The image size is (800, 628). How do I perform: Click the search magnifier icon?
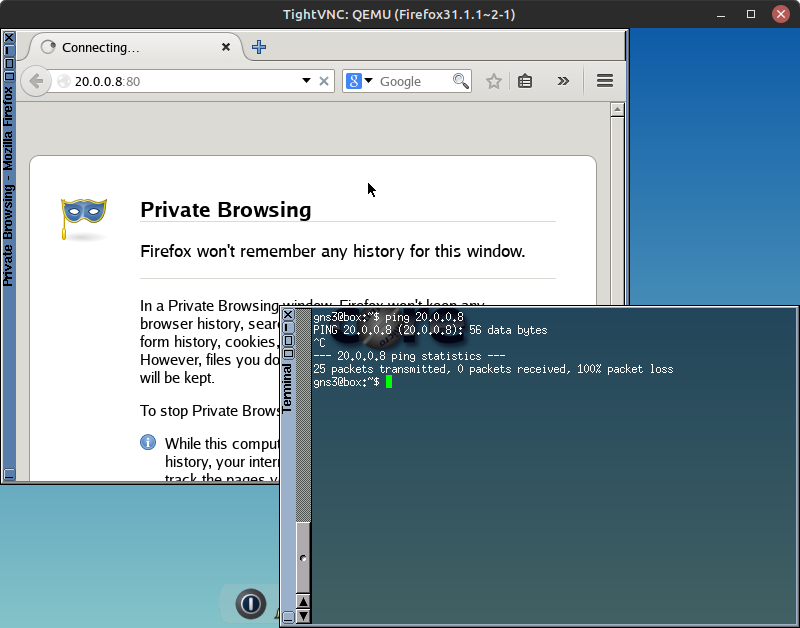click(x=461, y=81)
